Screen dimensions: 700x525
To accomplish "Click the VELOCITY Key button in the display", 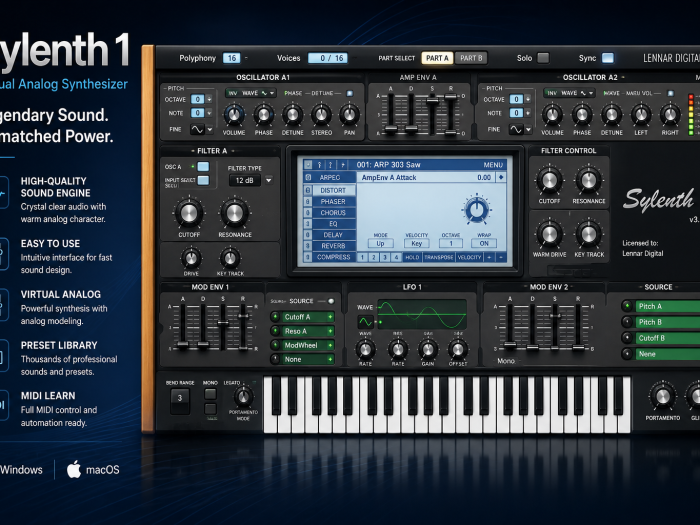I will (417, 243).
